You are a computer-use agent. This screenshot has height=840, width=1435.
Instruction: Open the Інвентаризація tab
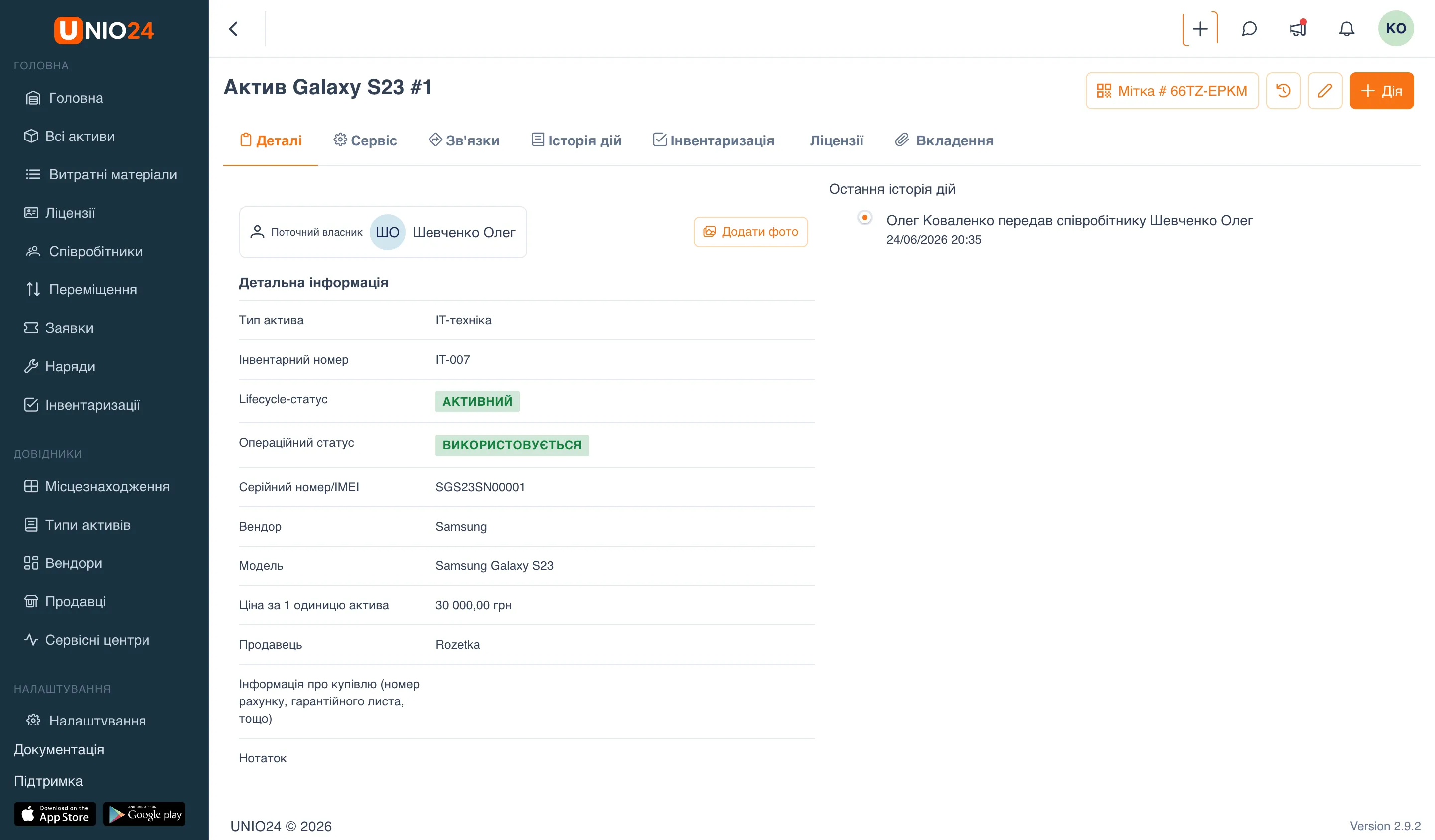[714, 140]
